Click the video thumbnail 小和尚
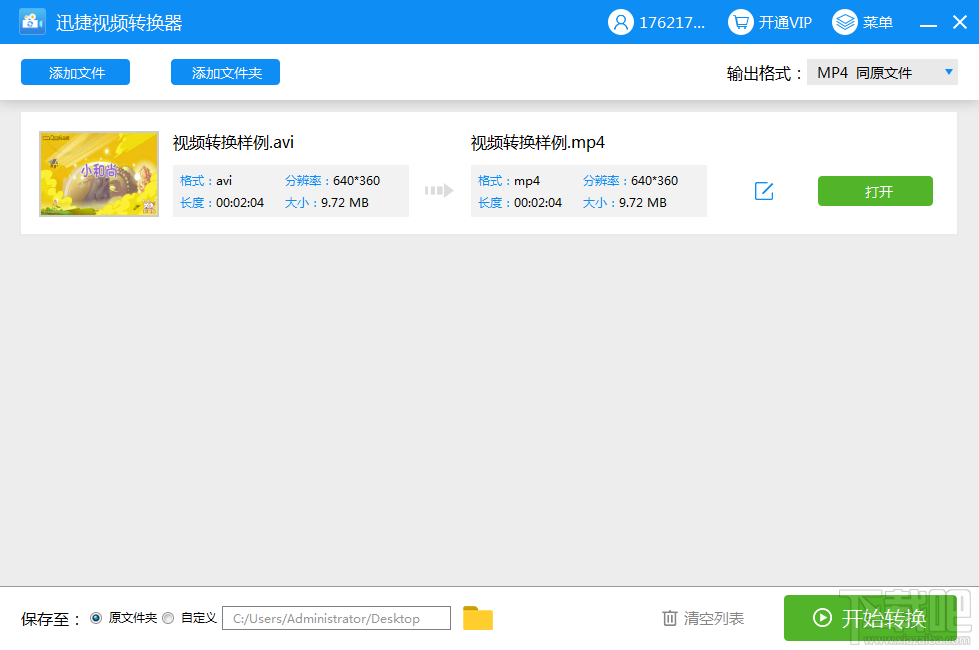Viewport: 979px width, 650px height. 99,174
